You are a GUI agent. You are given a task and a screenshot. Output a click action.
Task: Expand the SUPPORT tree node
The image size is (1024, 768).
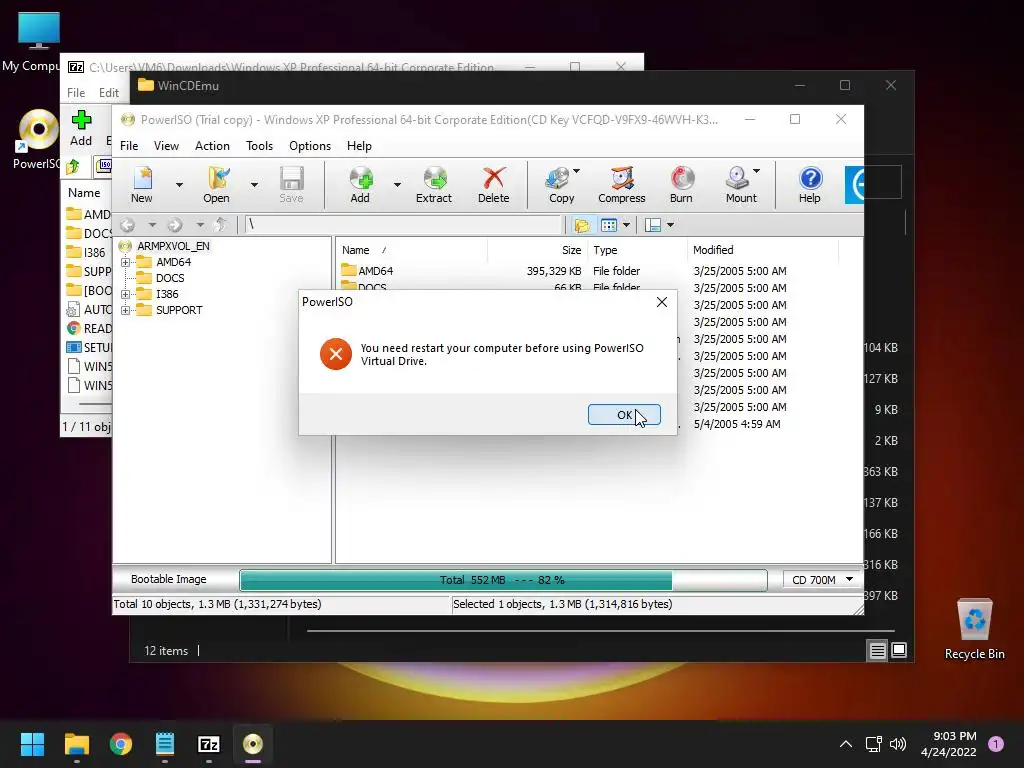pyautogui.click(x=125, y=310)
